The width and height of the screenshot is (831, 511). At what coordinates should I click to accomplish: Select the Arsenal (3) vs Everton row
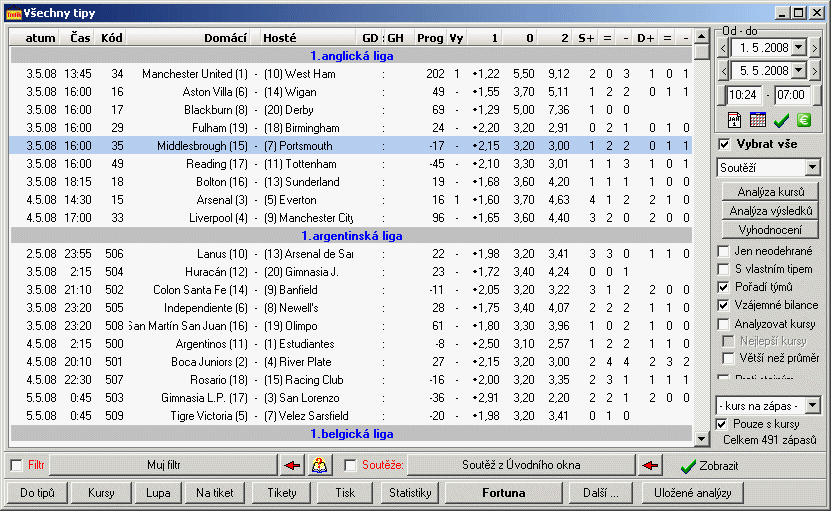coord(351,200)
